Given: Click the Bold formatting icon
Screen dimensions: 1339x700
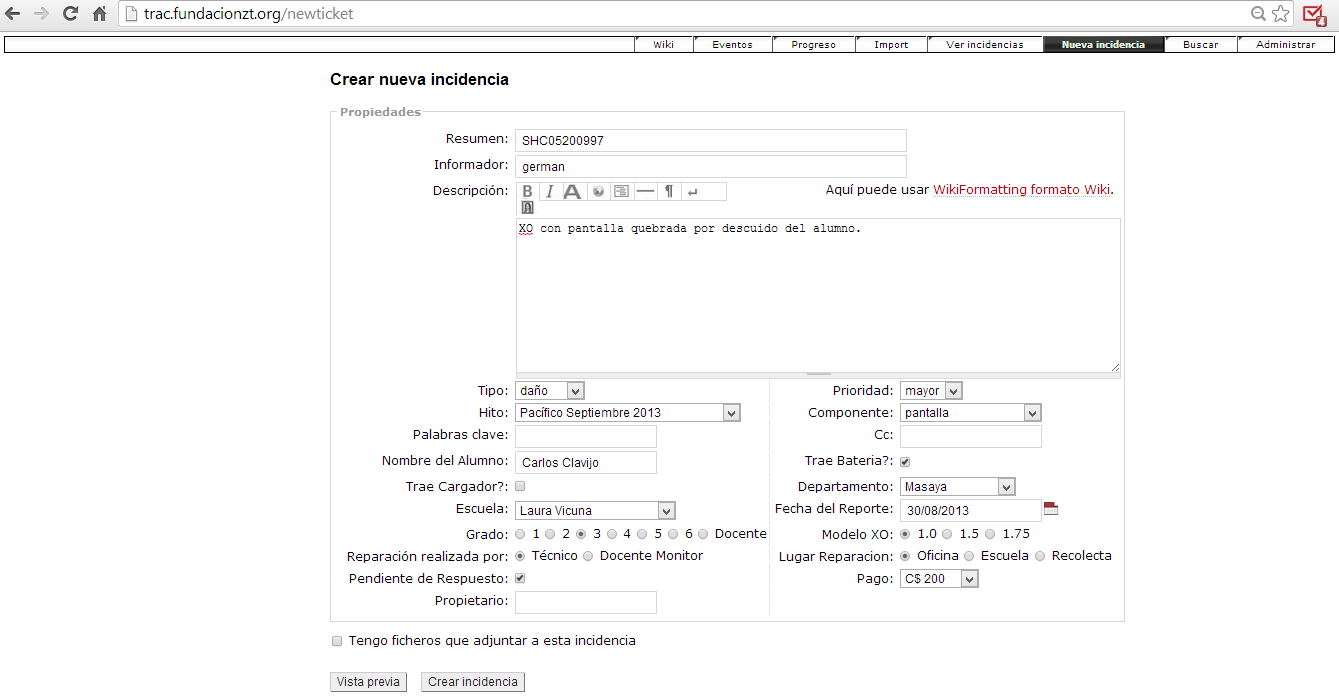Looking at the screenshot, I should coord(528,191).
